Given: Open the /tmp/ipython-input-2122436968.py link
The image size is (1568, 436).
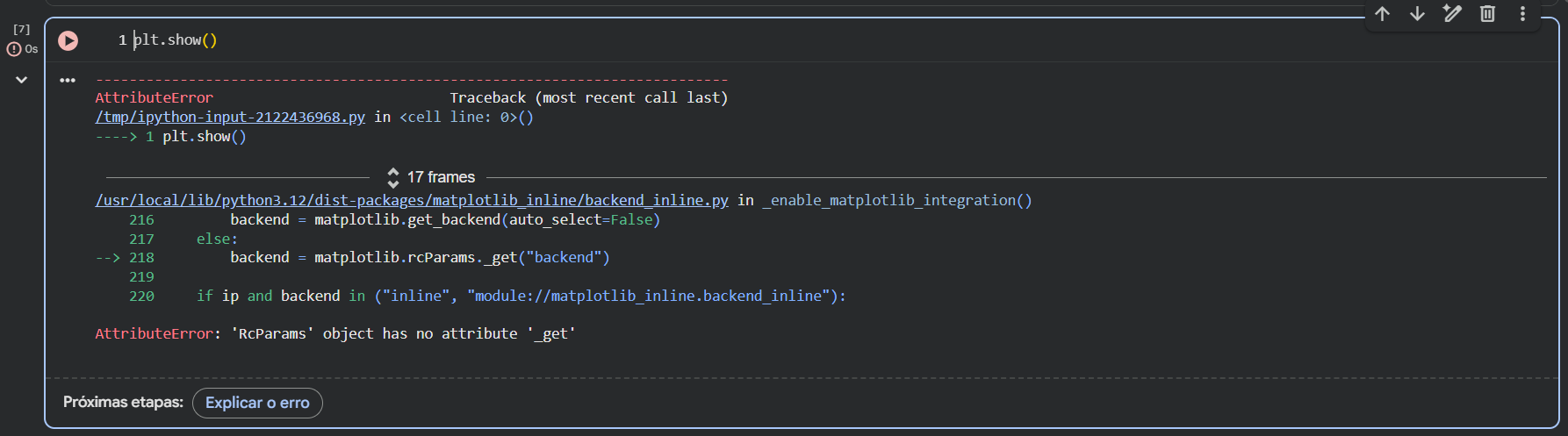Looking at the screenshot, I should (230, 118).
